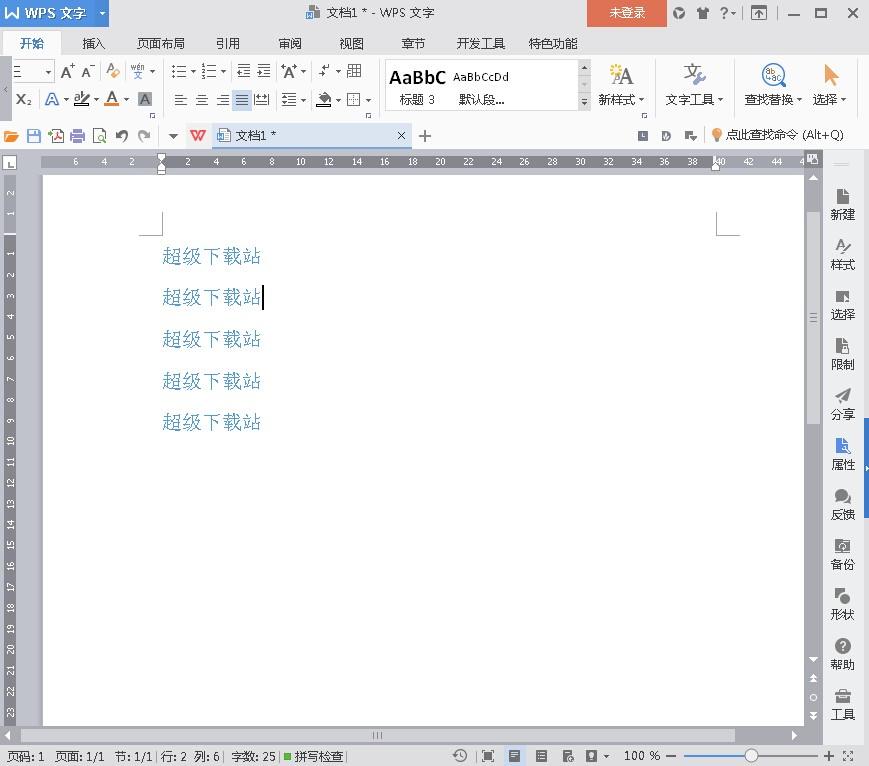Image resolution: width=869 pixels, height=766 pixels.
Task: Open 文字工具 menu
Action: pyautogui.click(x=694, y=86)
